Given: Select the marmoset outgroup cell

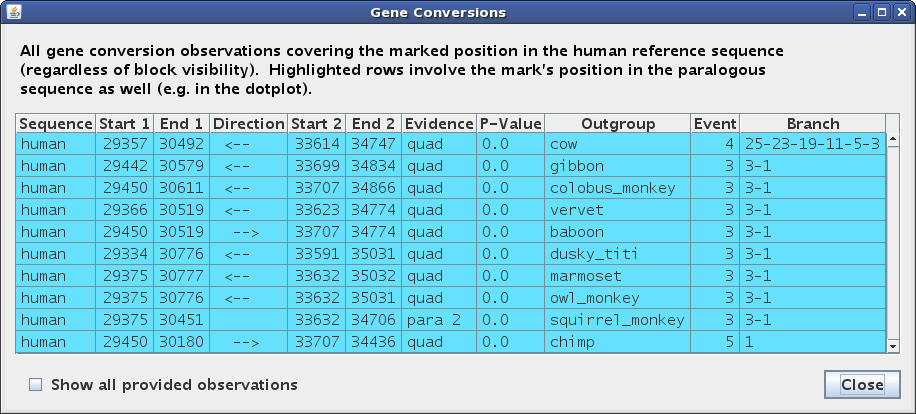Looking at the screenshot, I should click(617, 276).
